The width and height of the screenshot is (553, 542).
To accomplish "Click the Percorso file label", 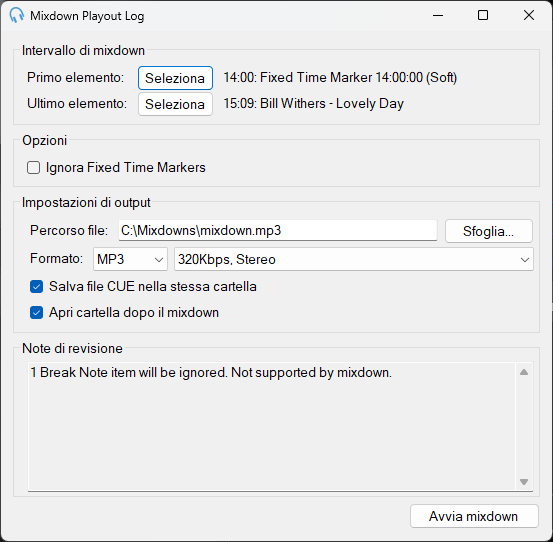I will coord(69,231).
